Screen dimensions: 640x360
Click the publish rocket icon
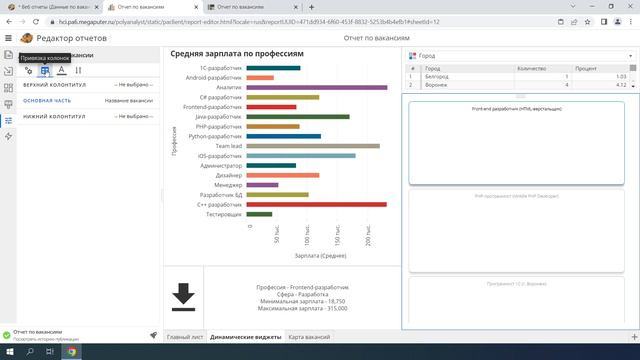pyautogui.click(x=153, y=335)
